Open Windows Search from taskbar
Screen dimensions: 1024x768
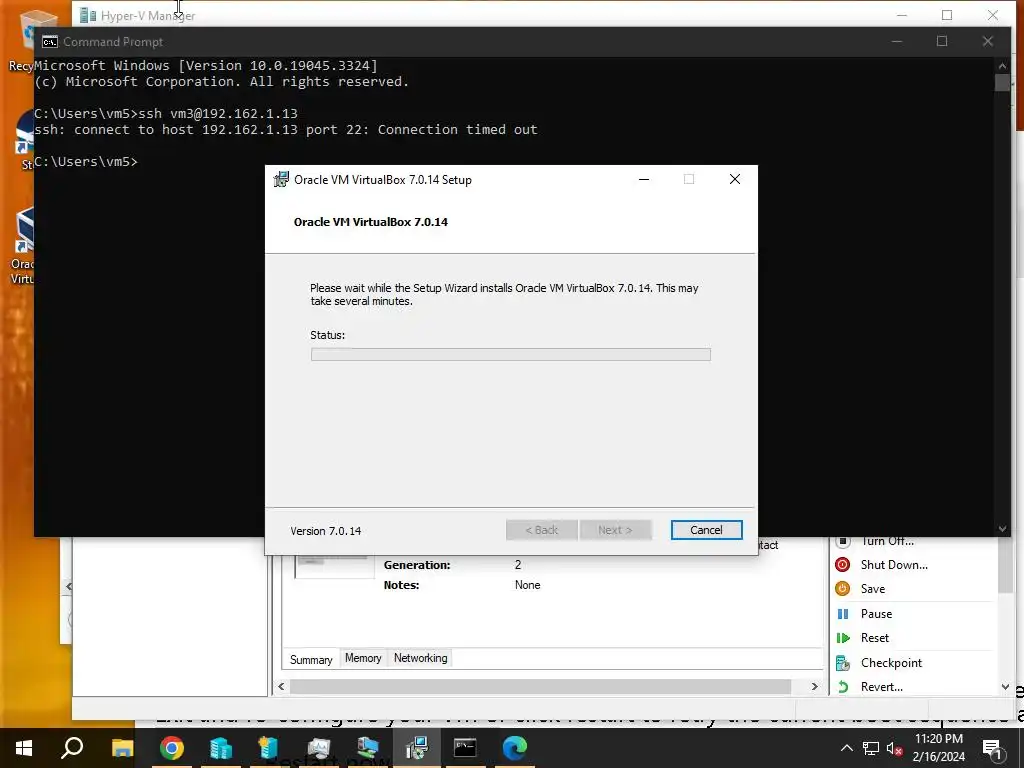click(72, 748)
